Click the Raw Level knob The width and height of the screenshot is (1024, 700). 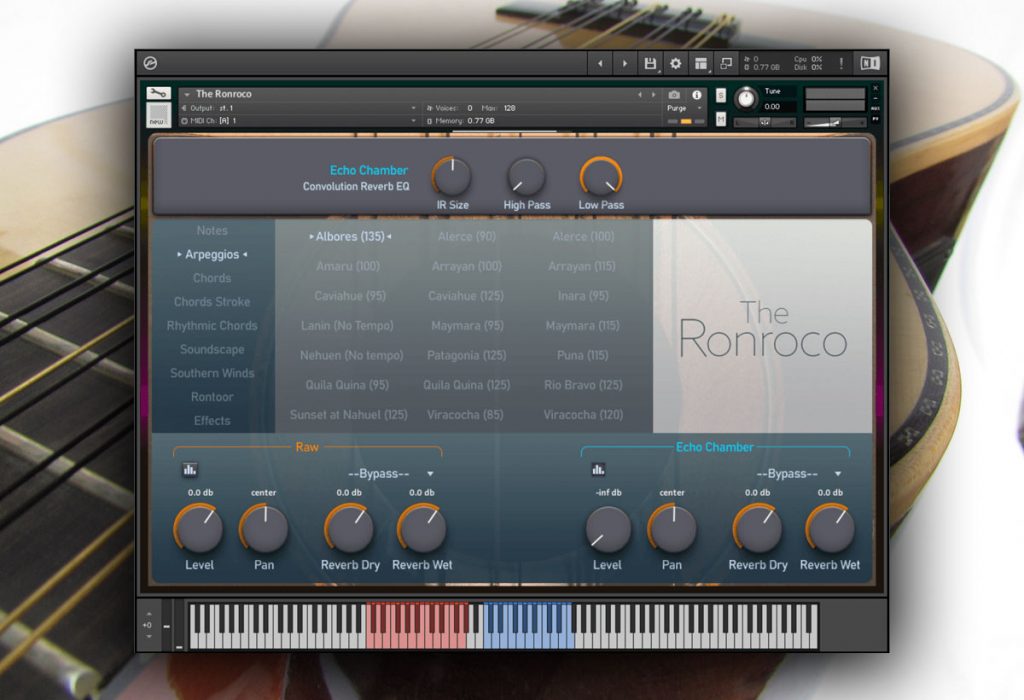[199, 528]
